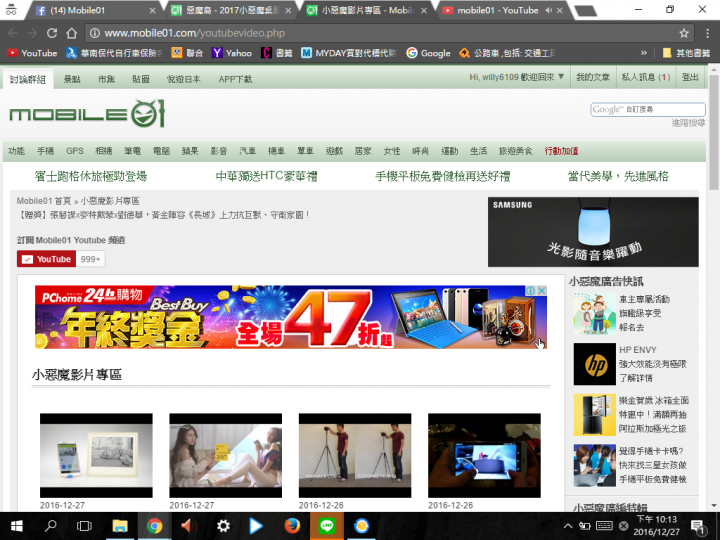Open taskbar search magnifier
720x540 pixels.
[x=50, y=526]
